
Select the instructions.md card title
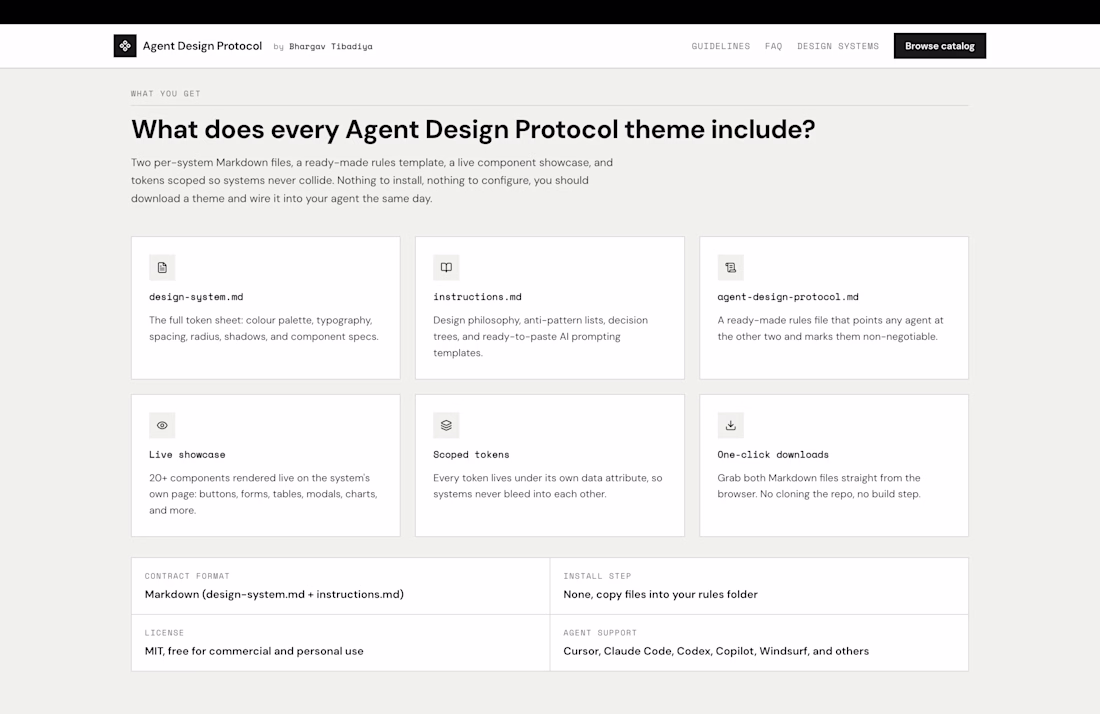coord(477,297)
